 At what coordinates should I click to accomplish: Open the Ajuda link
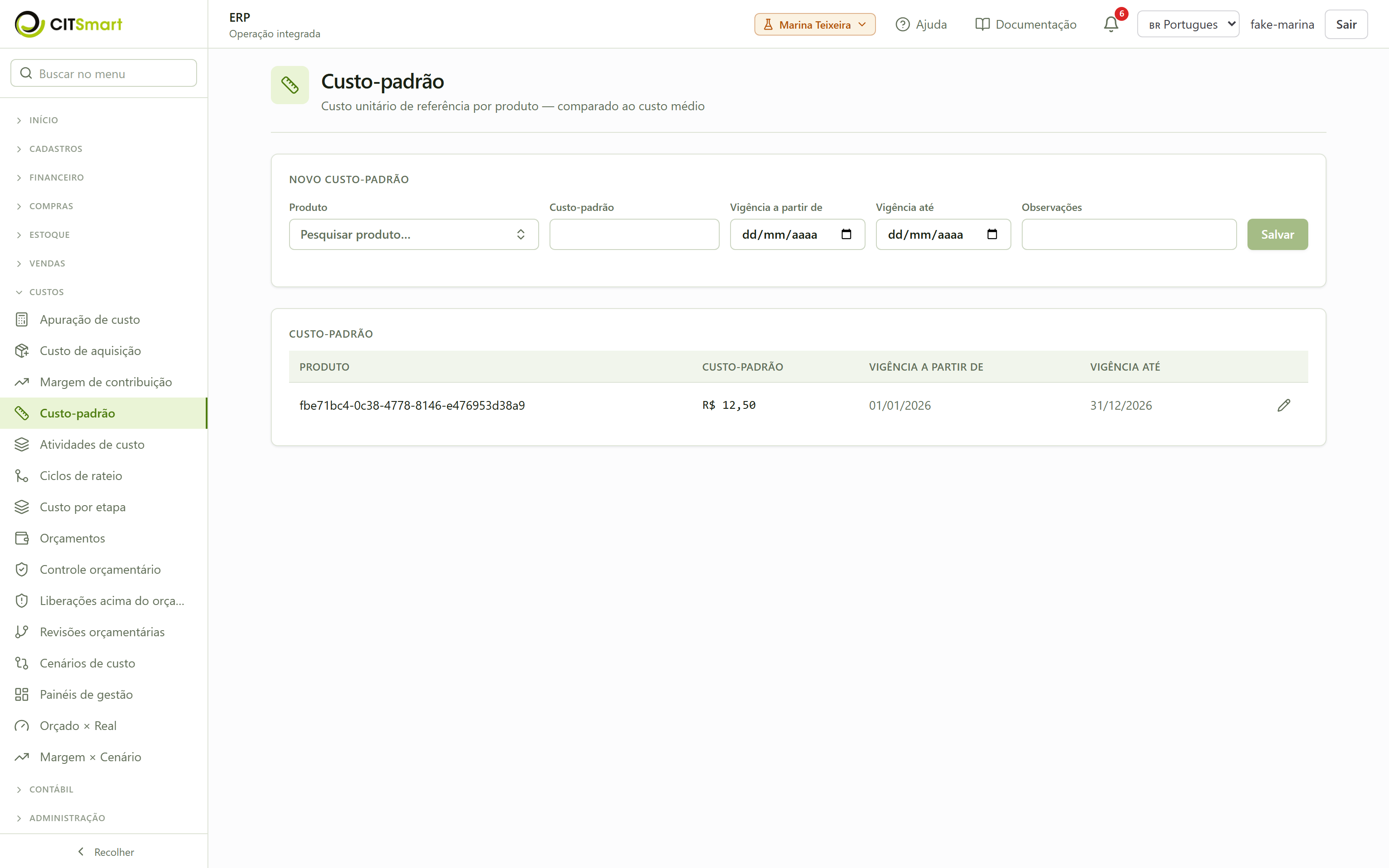921,24
